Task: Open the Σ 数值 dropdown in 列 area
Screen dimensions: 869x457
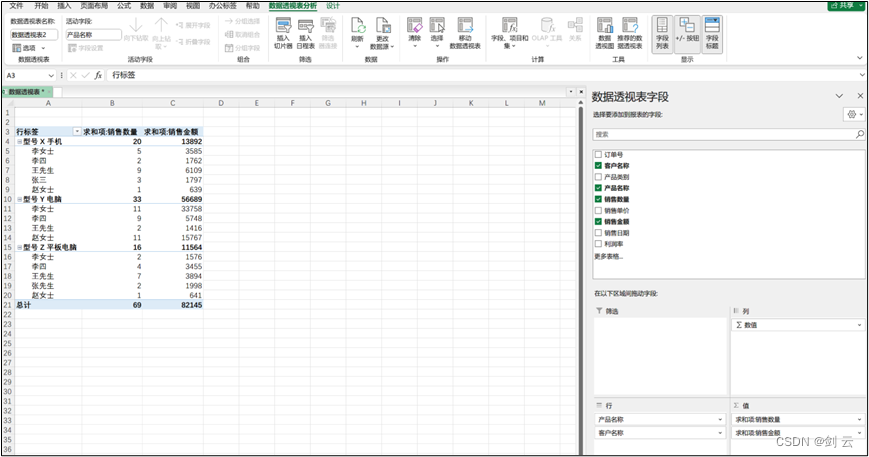Action: coord(859,325)
